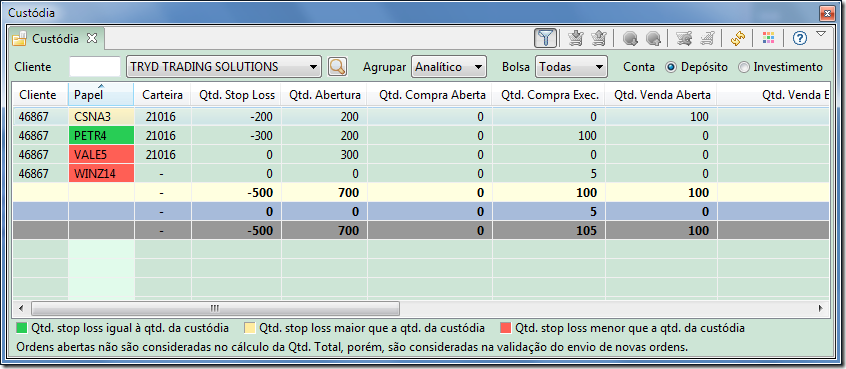Click the cart with down arrow icon
846x369 pixels.
pos(577,38)
